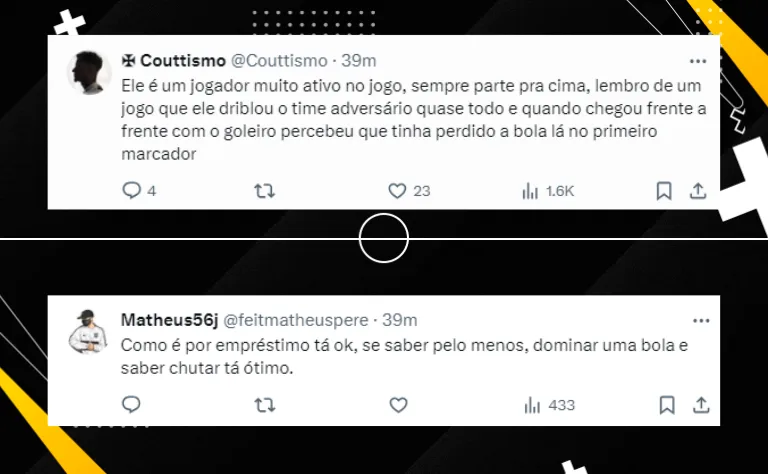
Task: Bookmark the Matheus56j tweet
Action: tap(667, 405)
